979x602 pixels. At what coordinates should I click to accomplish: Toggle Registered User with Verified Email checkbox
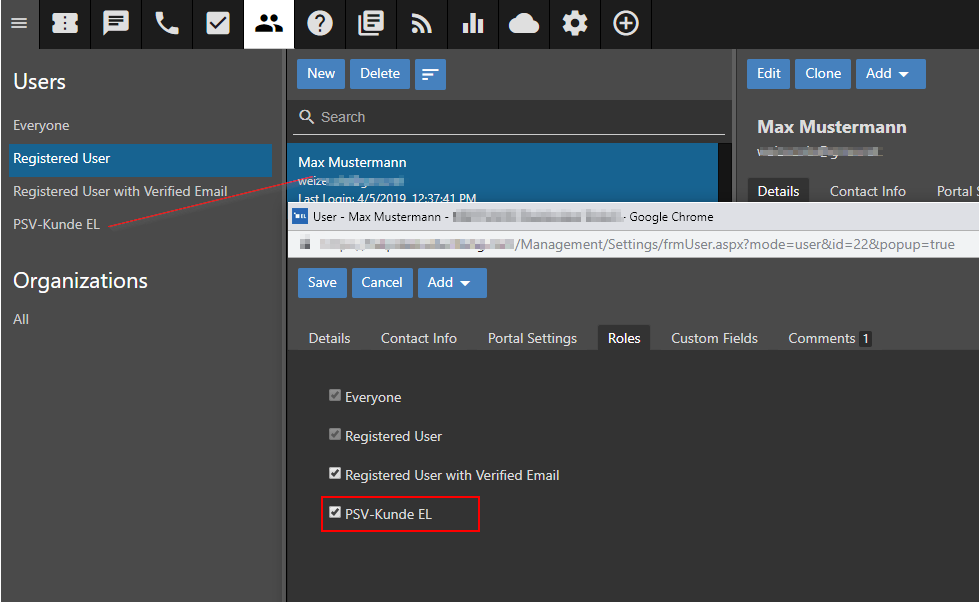[335, 474]
